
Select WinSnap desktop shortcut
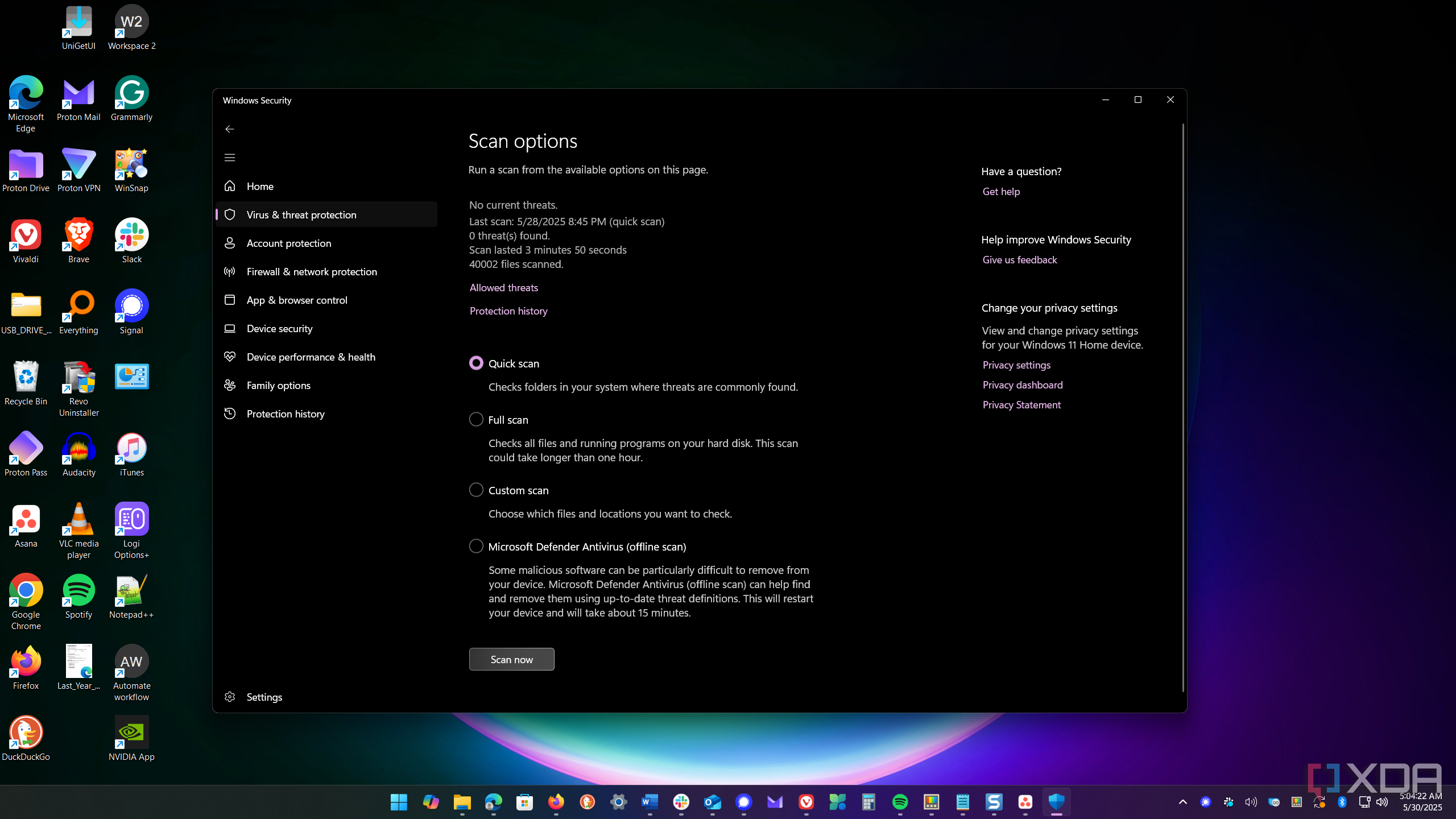131,169
